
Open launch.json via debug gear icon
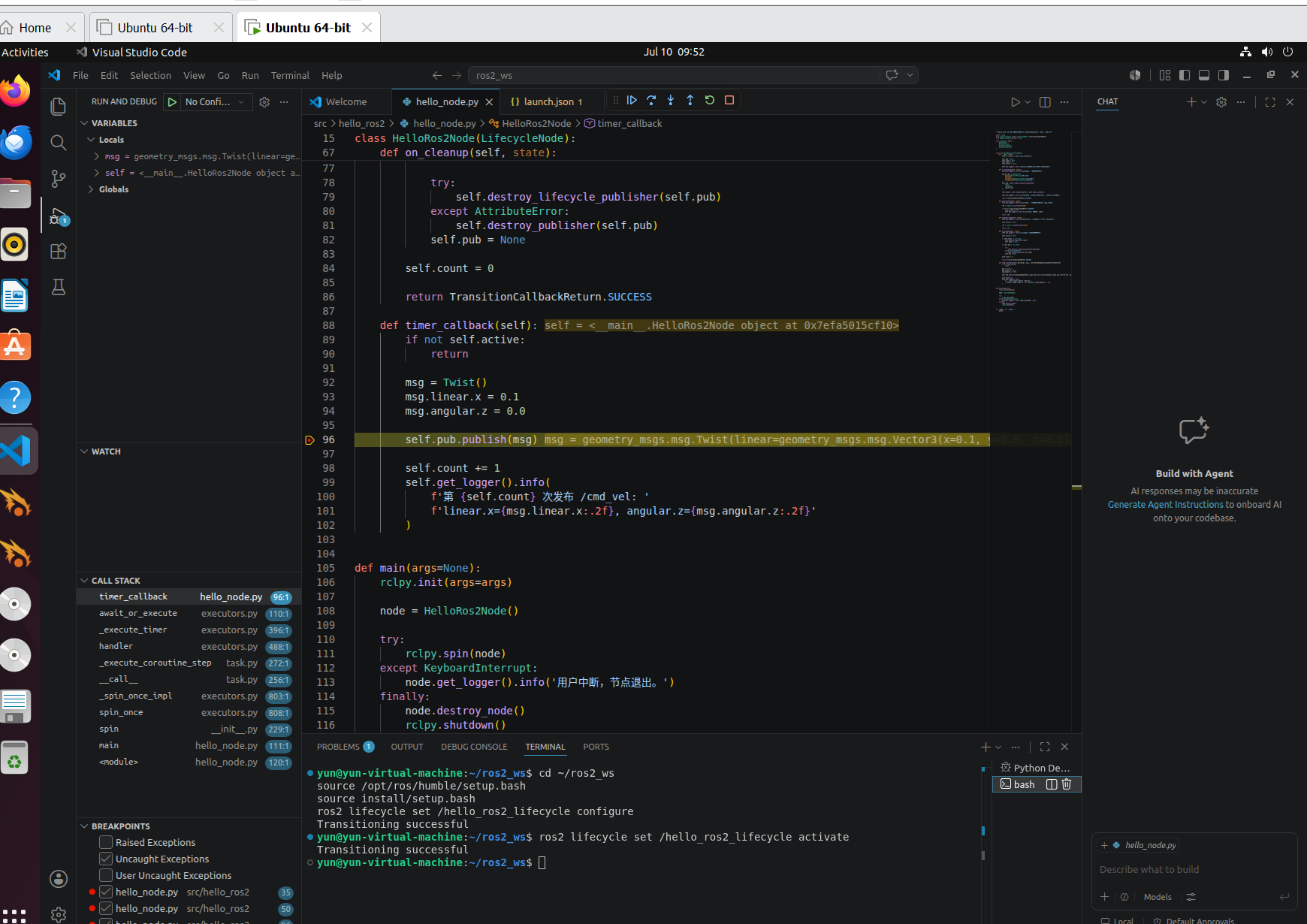264,101
